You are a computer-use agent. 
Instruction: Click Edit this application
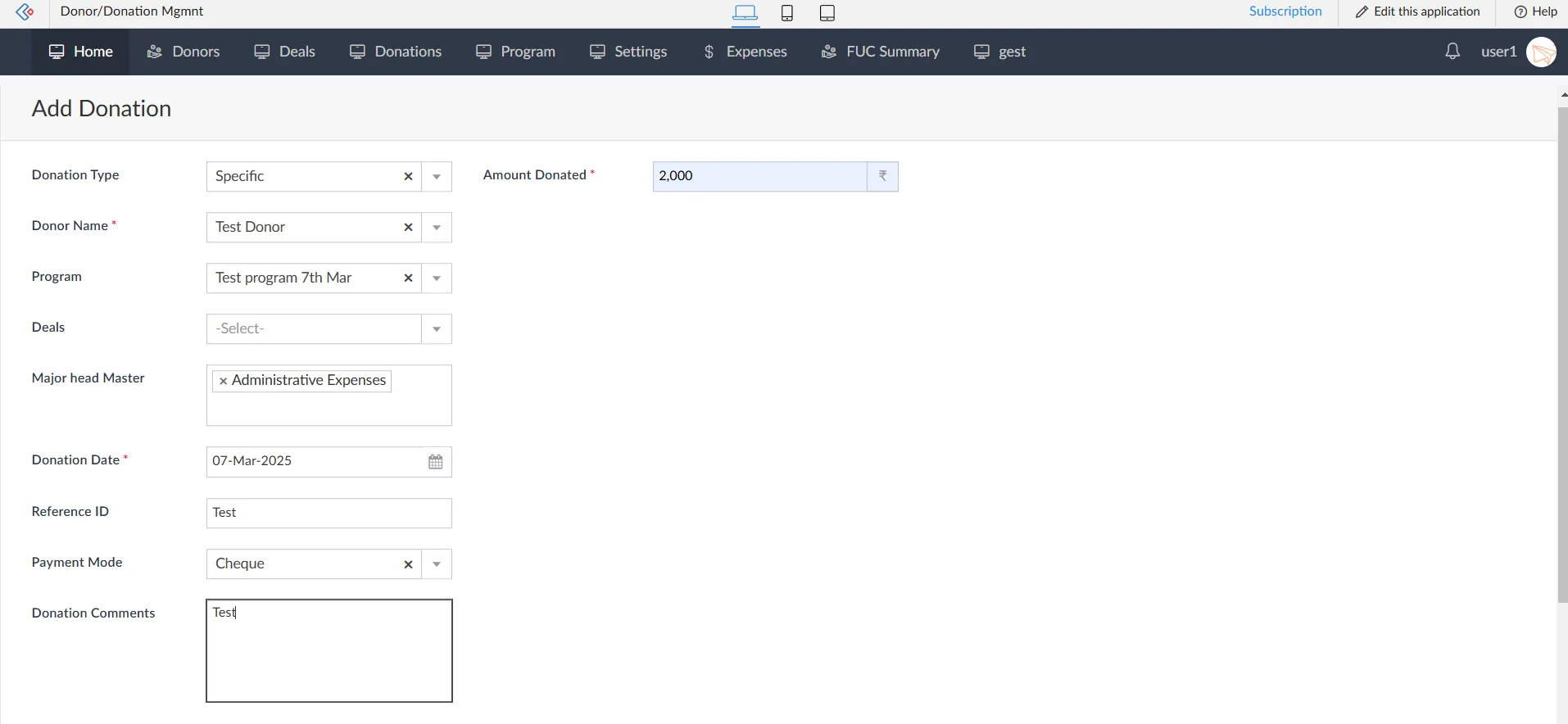(x=1418, y=11)
